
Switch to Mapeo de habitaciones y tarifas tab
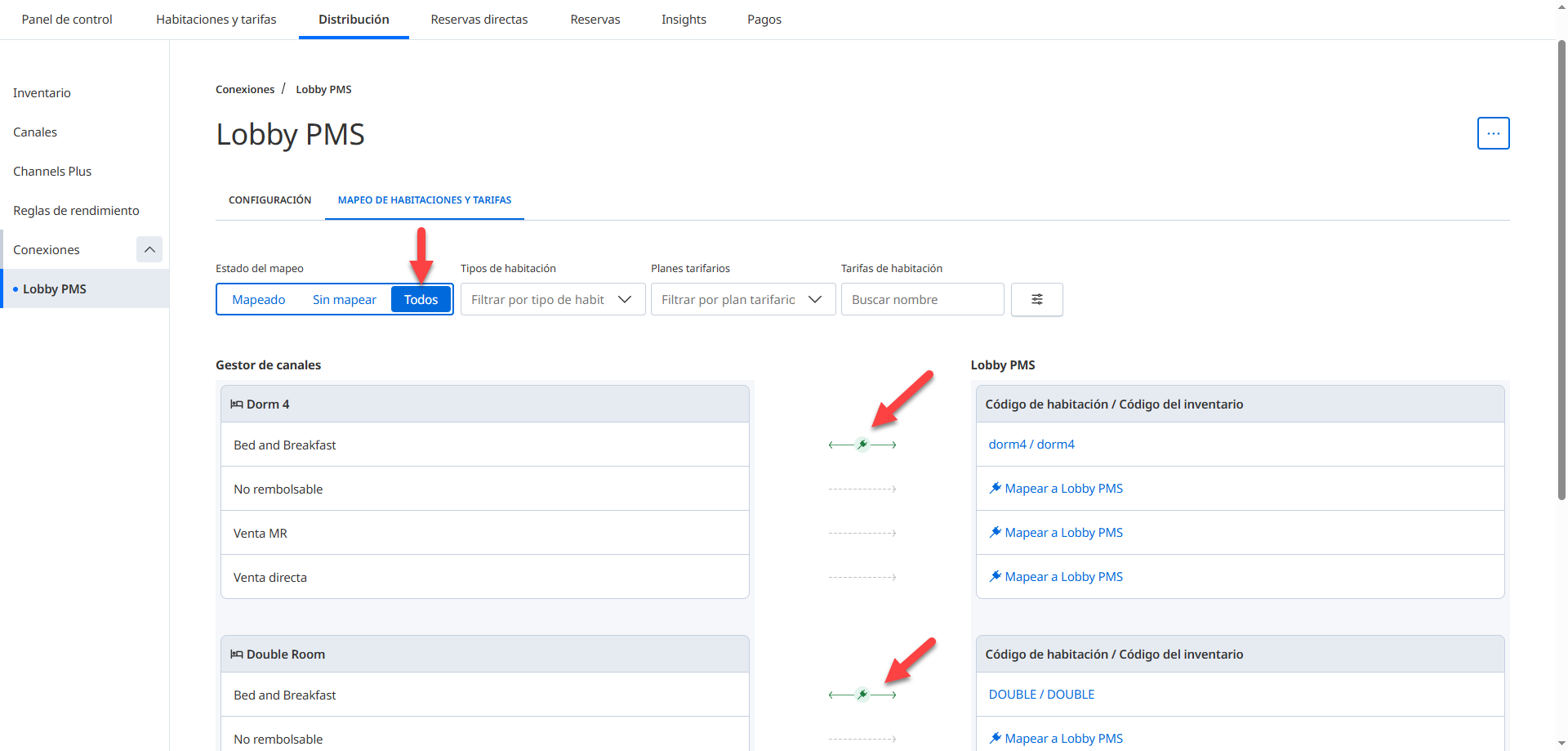tap(425, 200)
